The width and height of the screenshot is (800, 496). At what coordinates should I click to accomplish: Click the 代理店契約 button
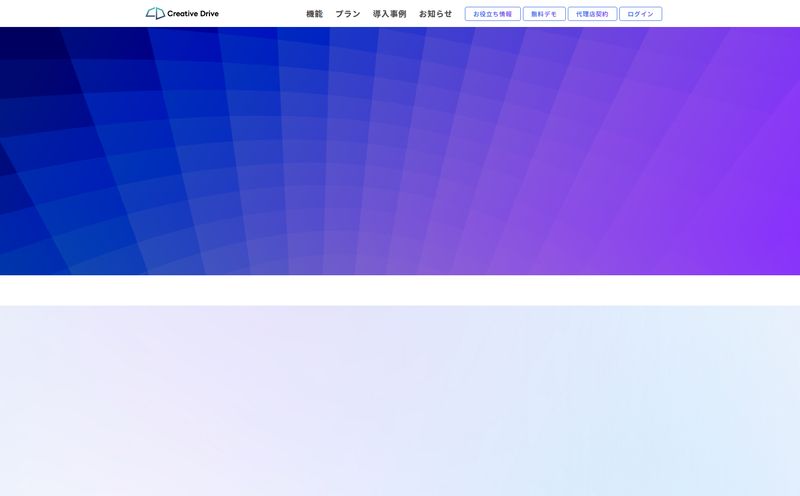pos(592,14)
